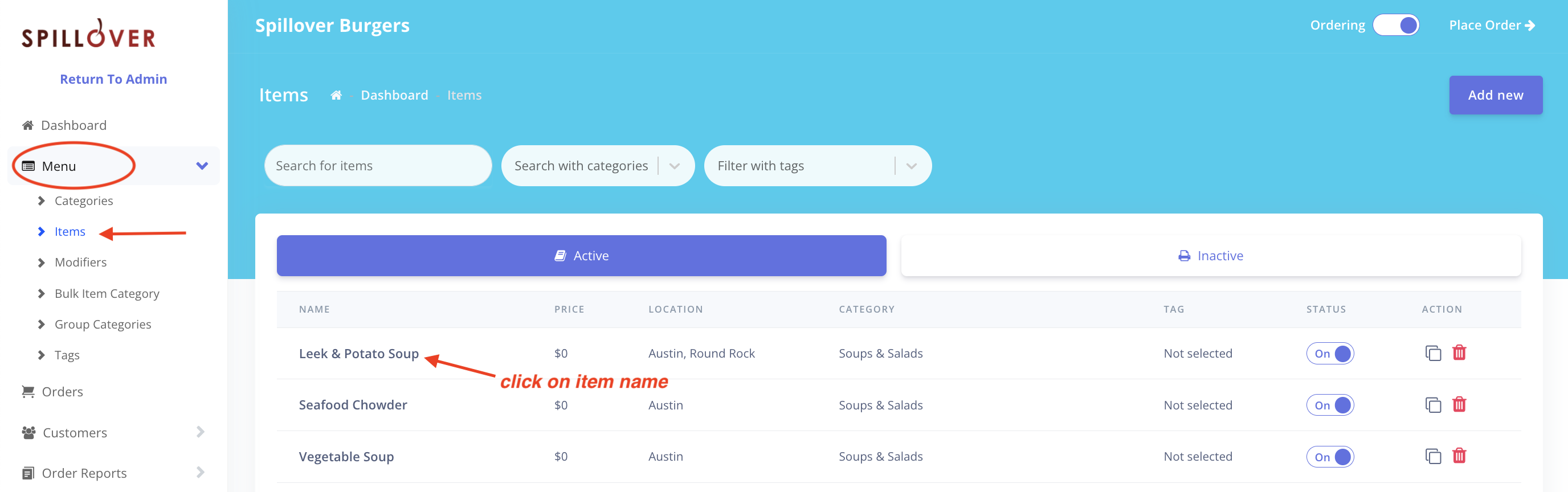The height and width of the screenshot is (492, 1568).
Task: Click the STATUS column header
Action: tap(1326, 310)
